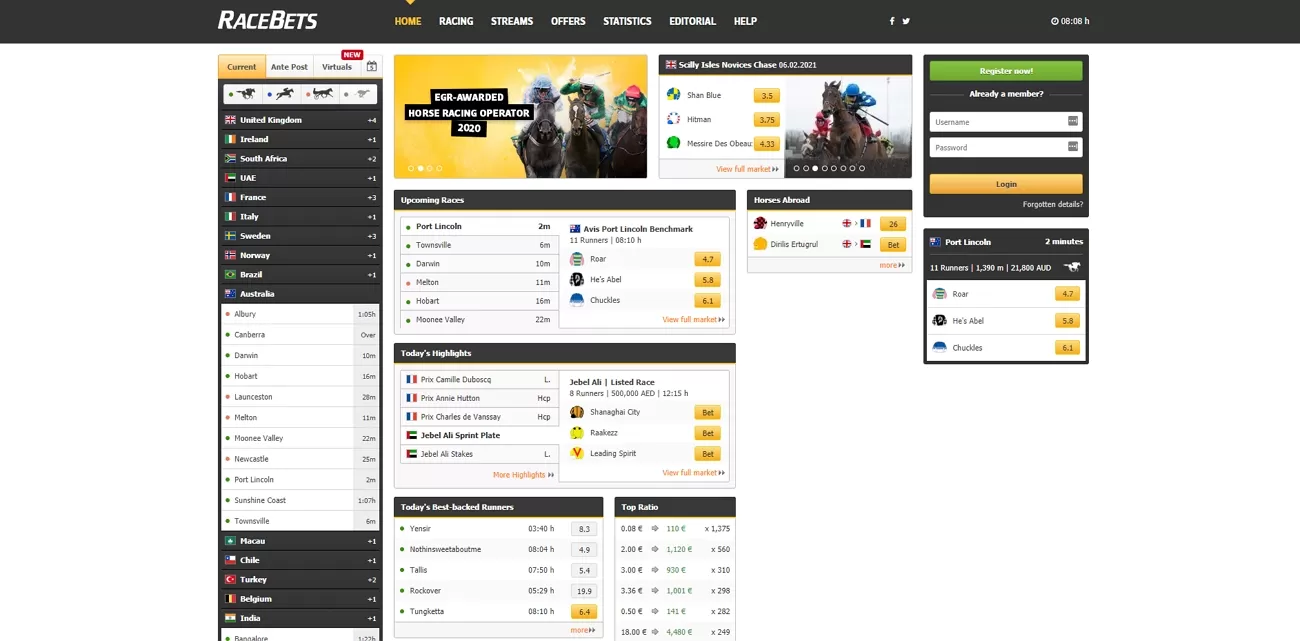Click Chuckles silk in Port Lincoln sidebar

pyautogui.click(x=939, y=348)
